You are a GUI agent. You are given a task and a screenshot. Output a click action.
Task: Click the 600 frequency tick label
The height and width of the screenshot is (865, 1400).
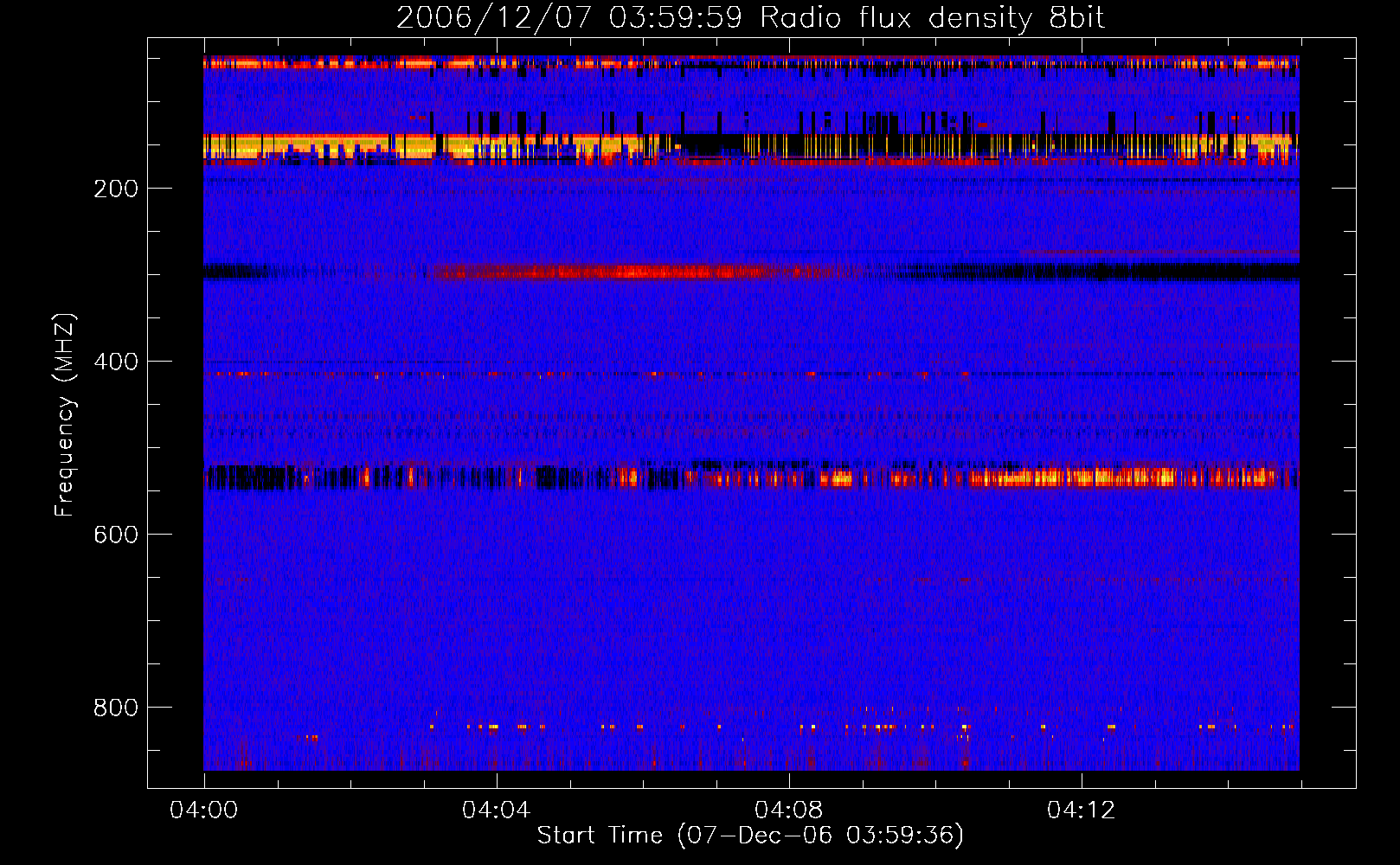(x=116, y=535)
